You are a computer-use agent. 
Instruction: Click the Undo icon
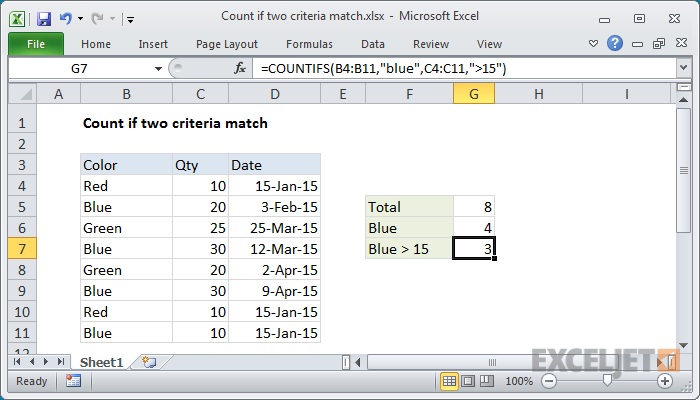point(66,19)
